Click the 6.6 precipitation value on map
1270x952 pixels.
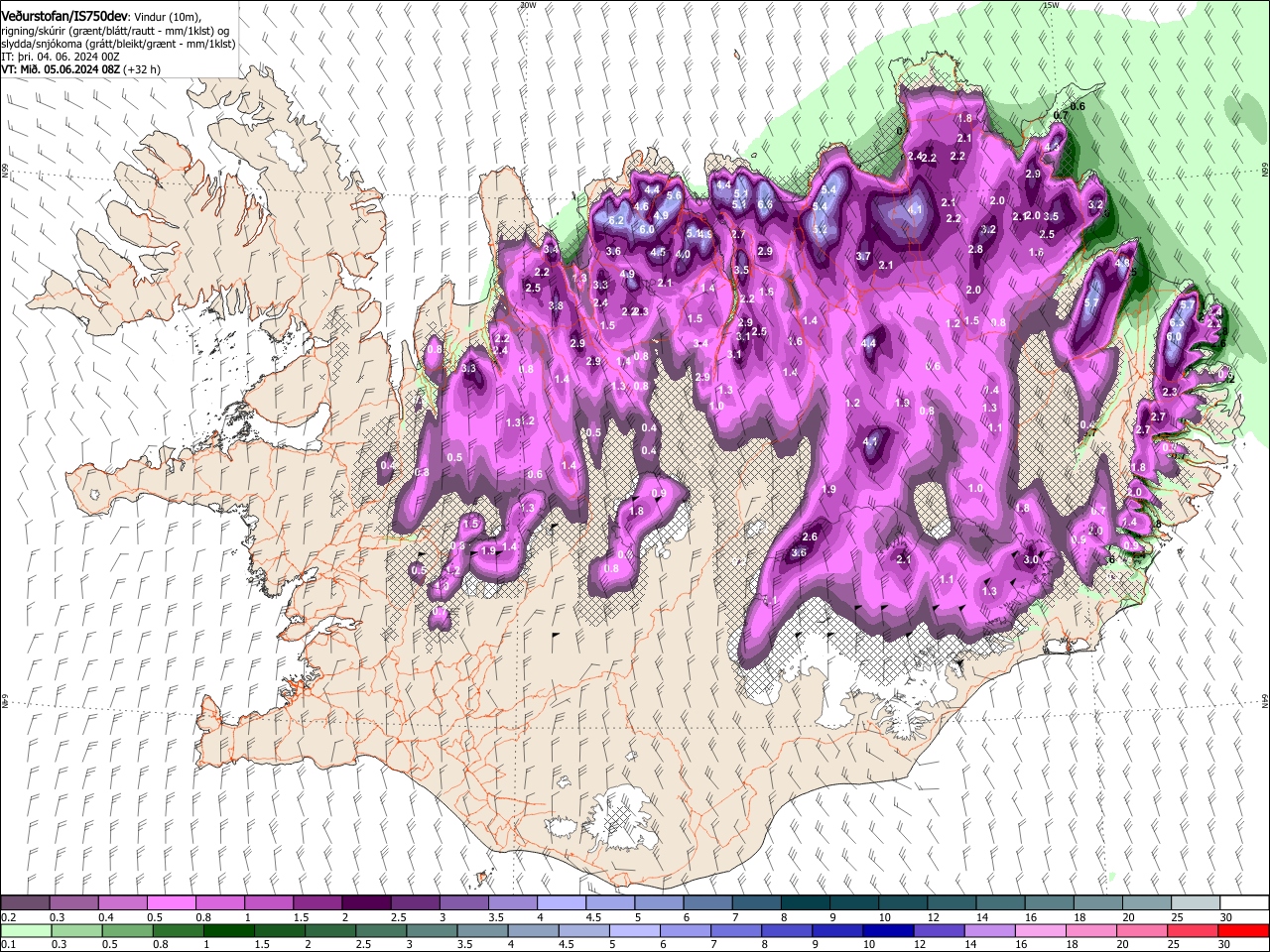click(x=765, y=204)
